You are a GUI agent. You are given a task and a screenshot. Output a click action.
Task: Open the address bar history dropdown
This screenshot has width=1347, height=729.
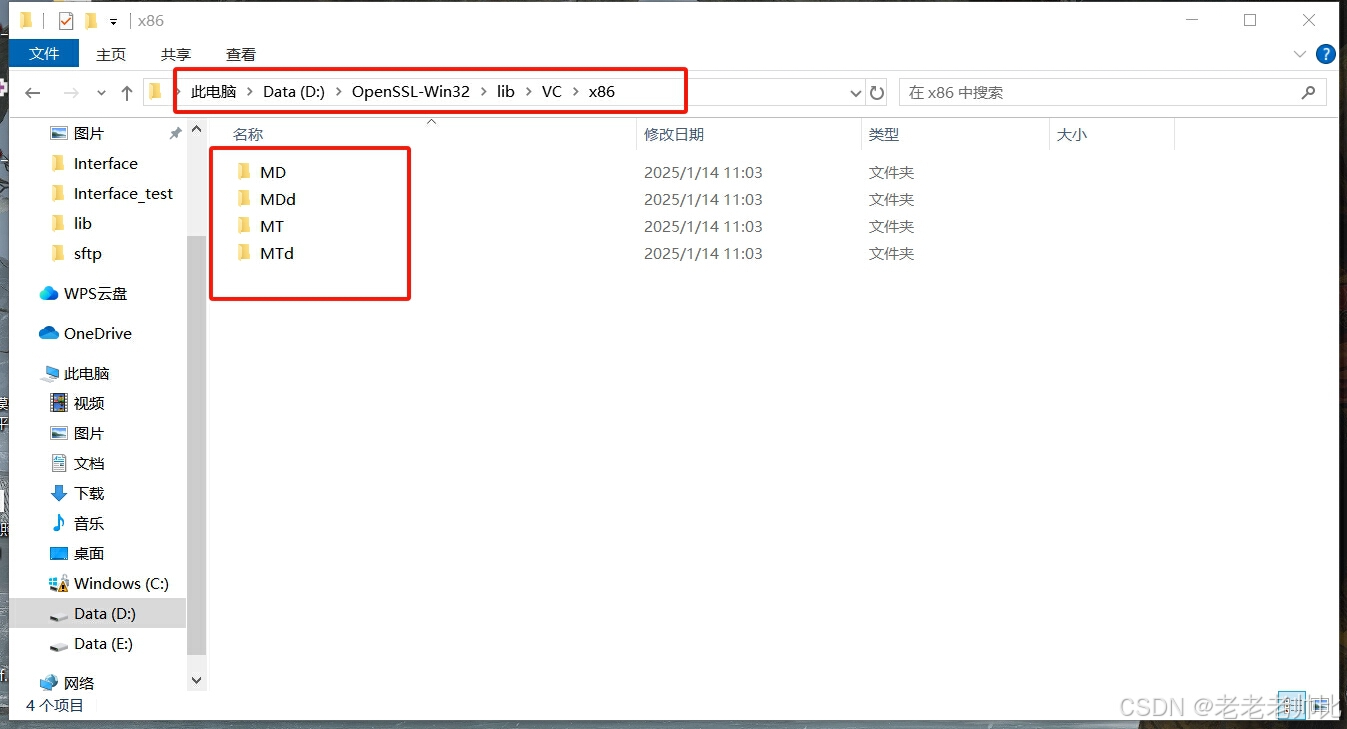(855, 92)
